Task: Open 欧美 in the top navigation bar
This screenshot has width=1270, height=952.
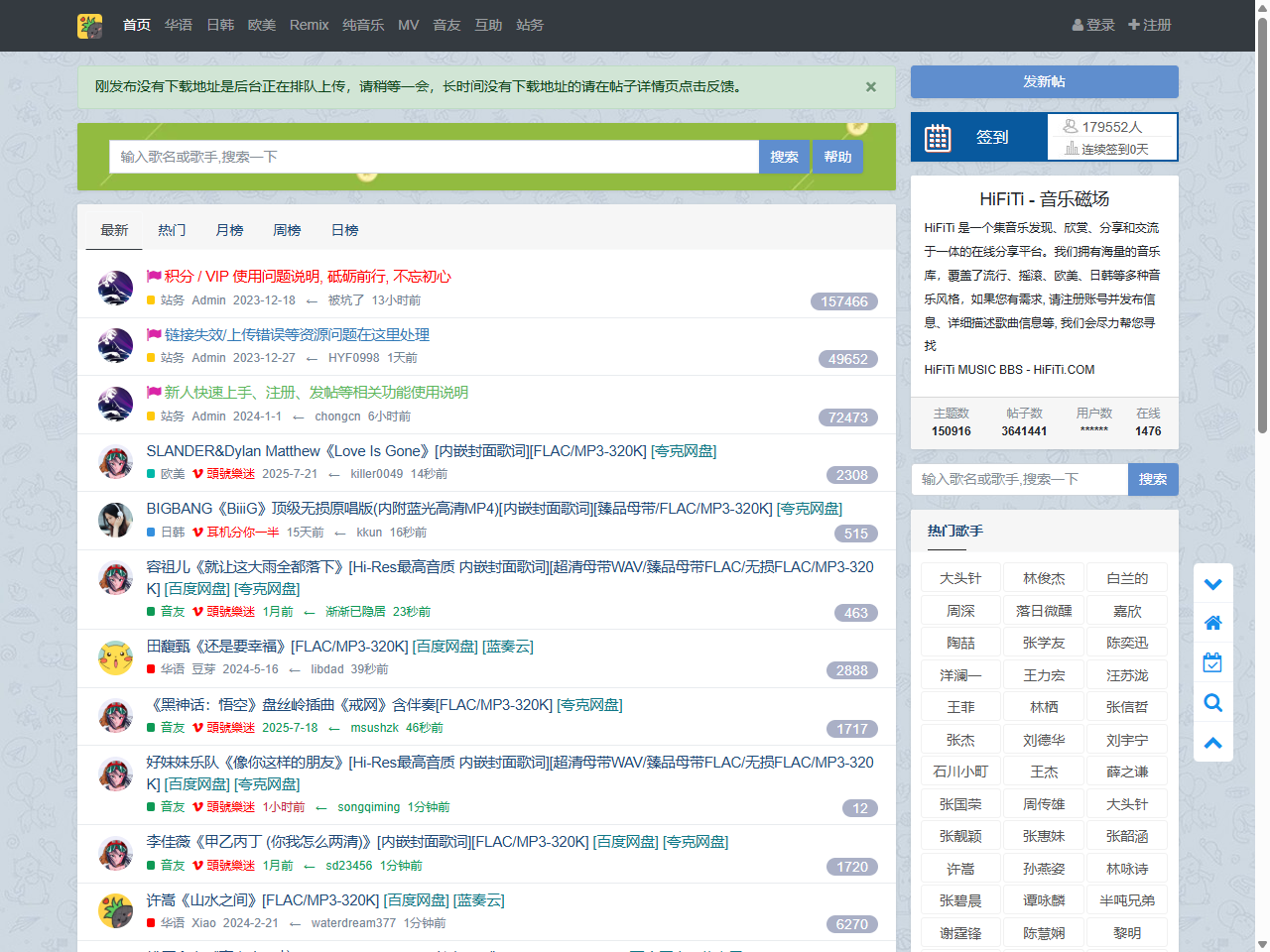Action: pyautogui.click(x=262, y=25)
